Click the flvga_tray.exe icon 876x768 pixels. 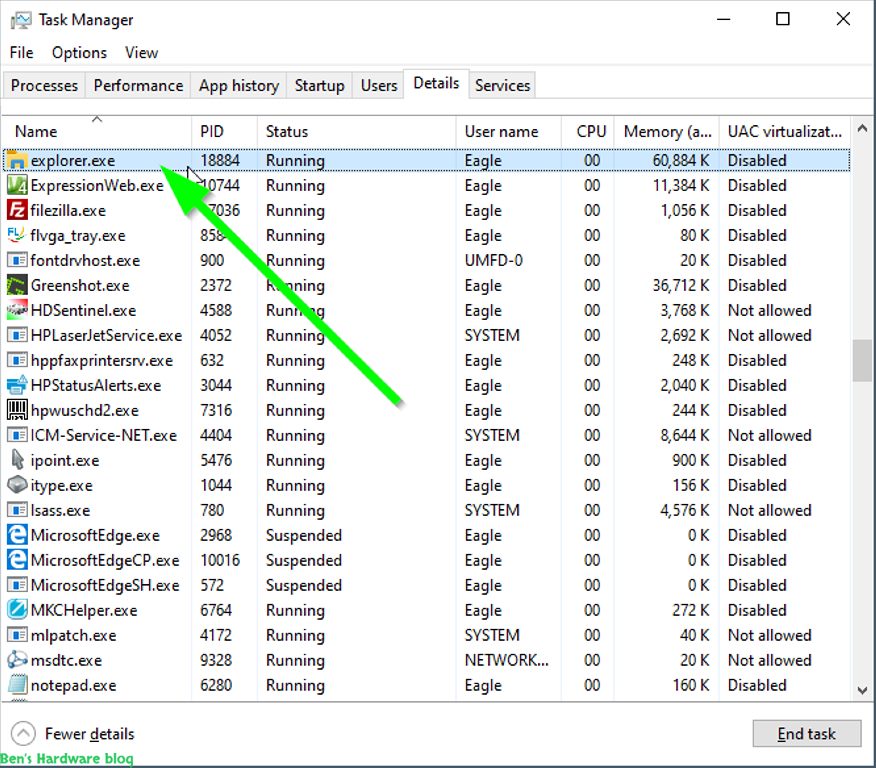pos(17,235)
